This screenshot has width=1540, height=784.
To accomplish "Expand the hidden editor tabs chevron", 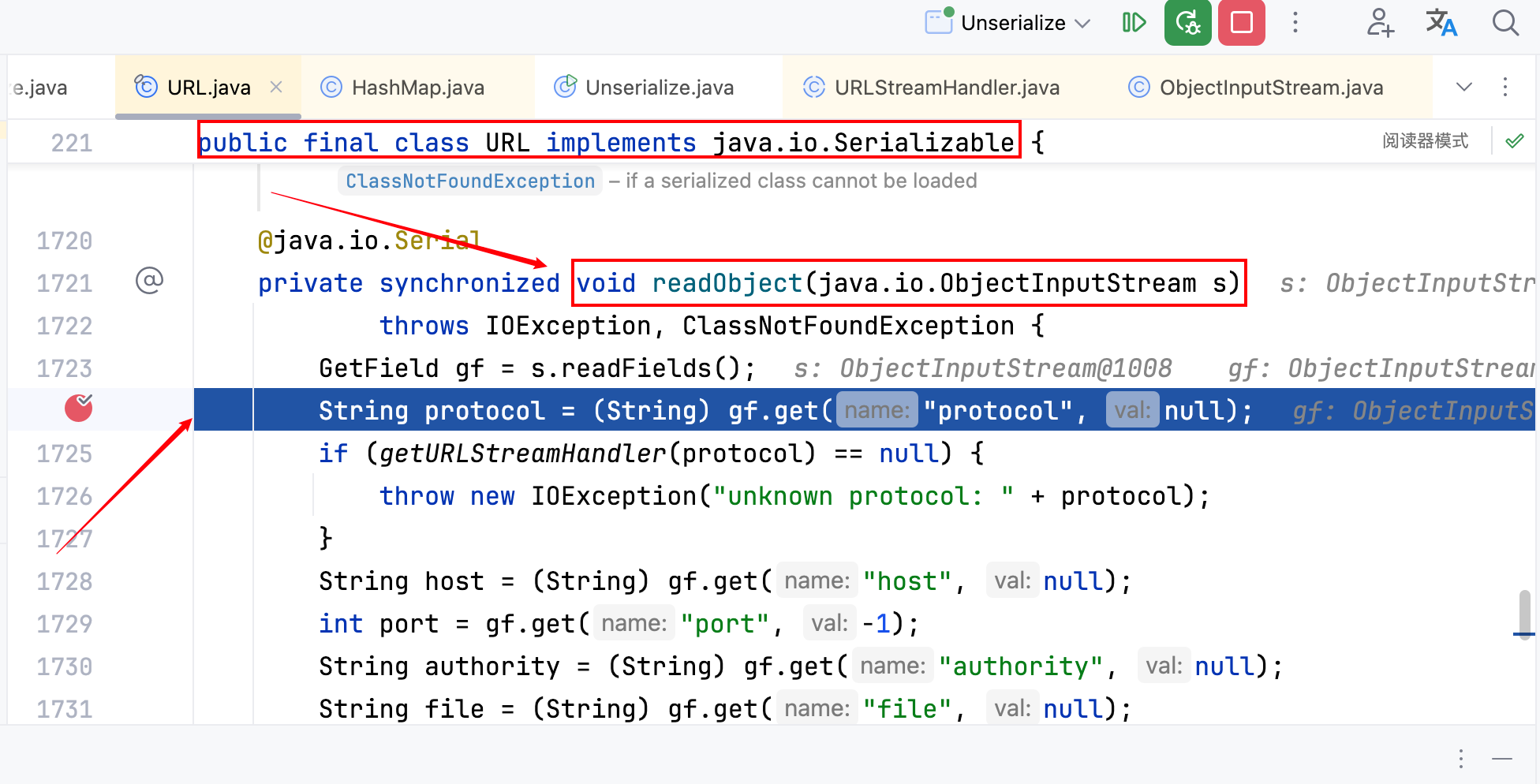I will pyautogui.click(x=1463, y=87).
